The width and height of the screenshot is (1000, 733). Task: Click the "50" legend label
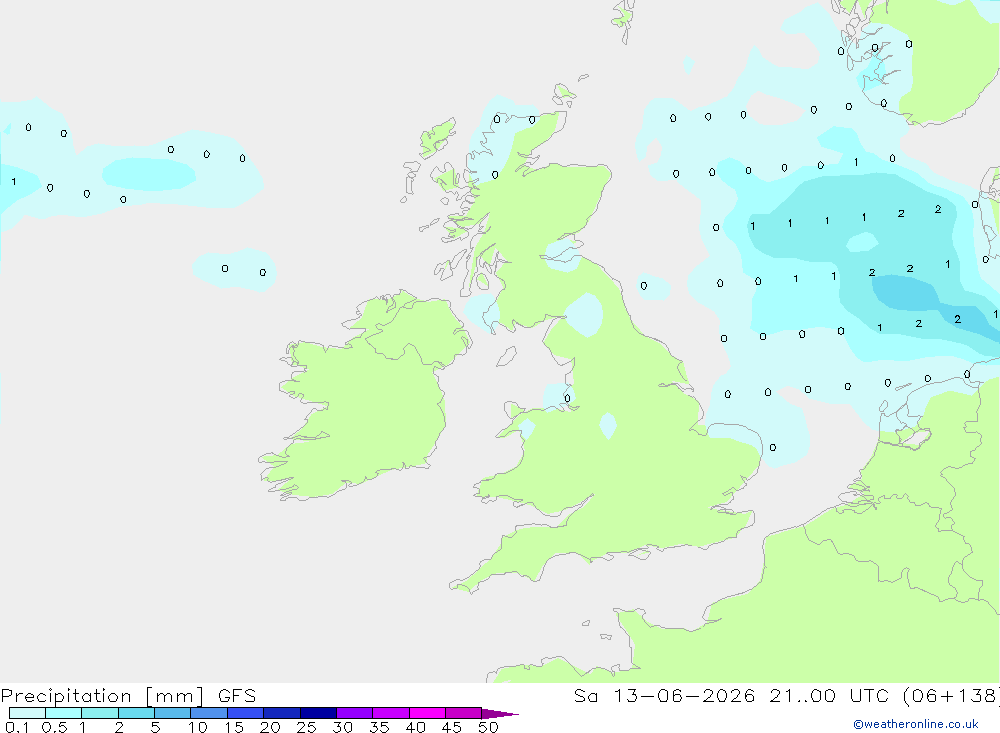coord(489,727)
